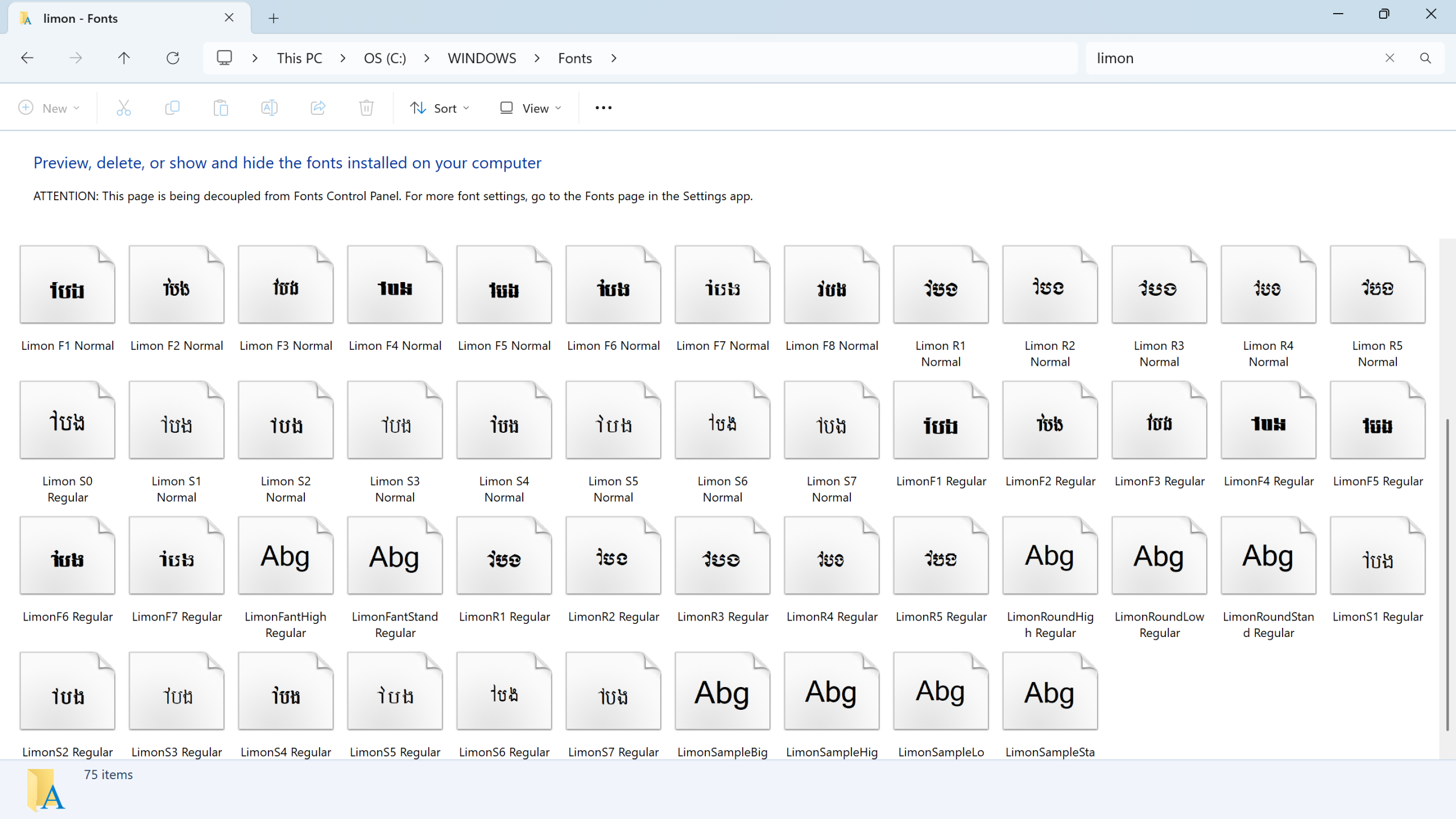Select the Limon F8 Normal font
Screen dimensions: 1456x819
point(832,299)
